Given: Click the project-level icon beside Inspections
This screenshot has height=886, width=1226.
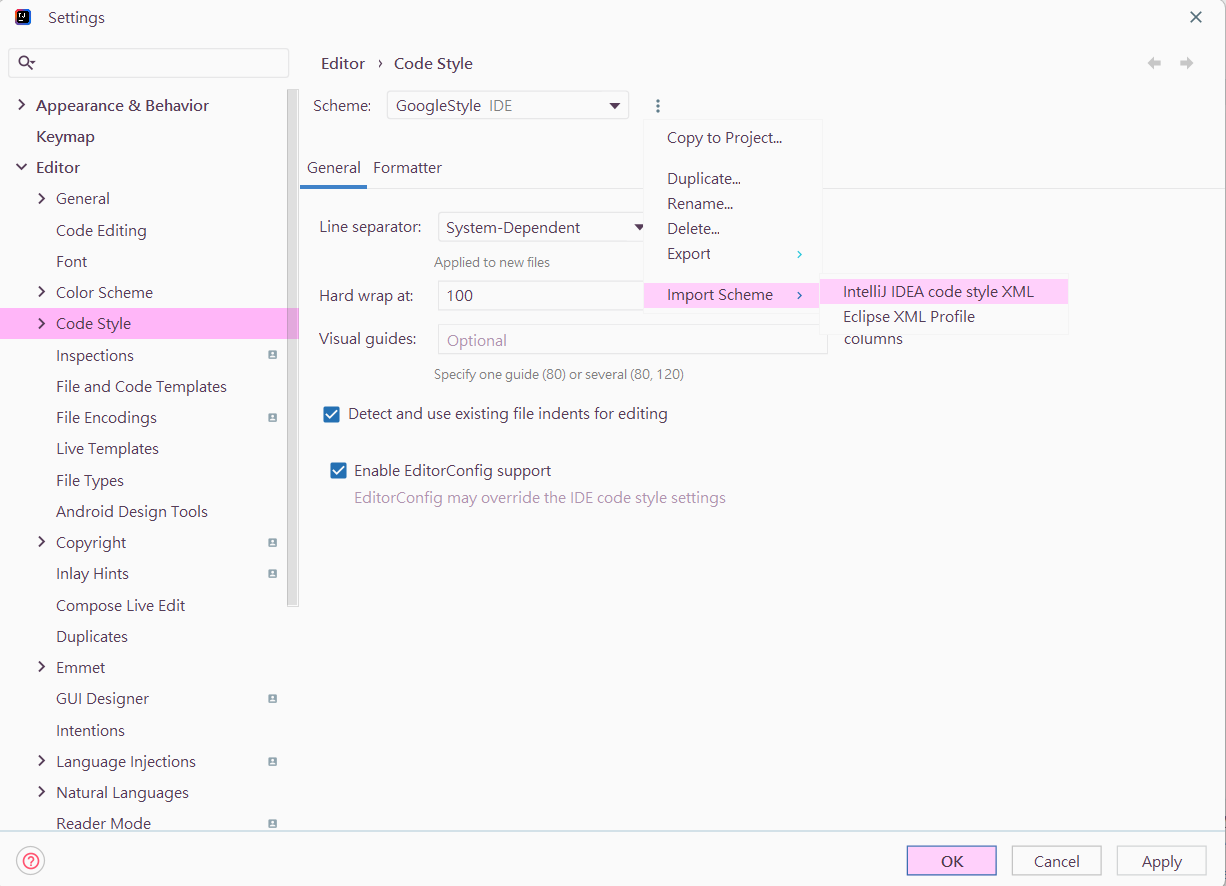Looking at the screenshot, I should [x=272, y=355].
